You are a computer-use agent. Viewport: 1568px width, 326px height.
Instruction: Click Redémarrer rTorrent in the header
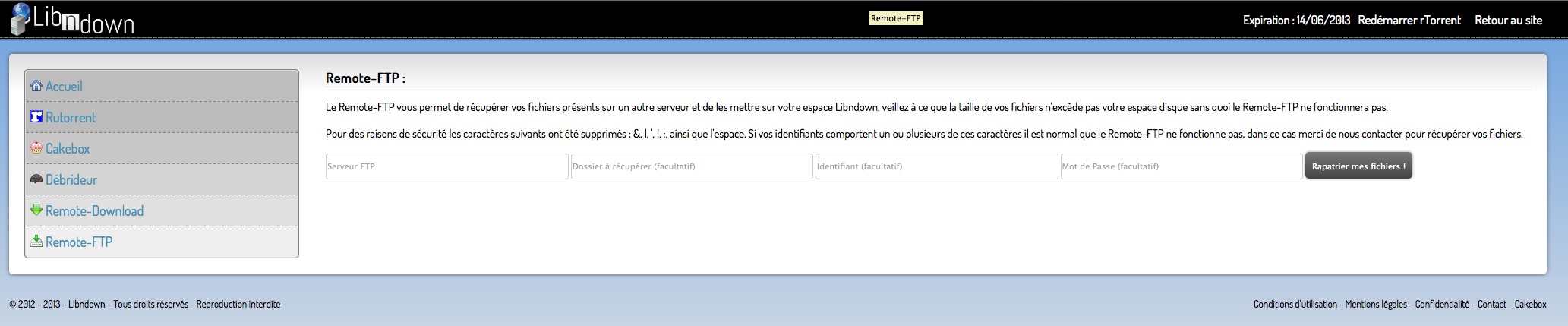(x=1409, y=21)
